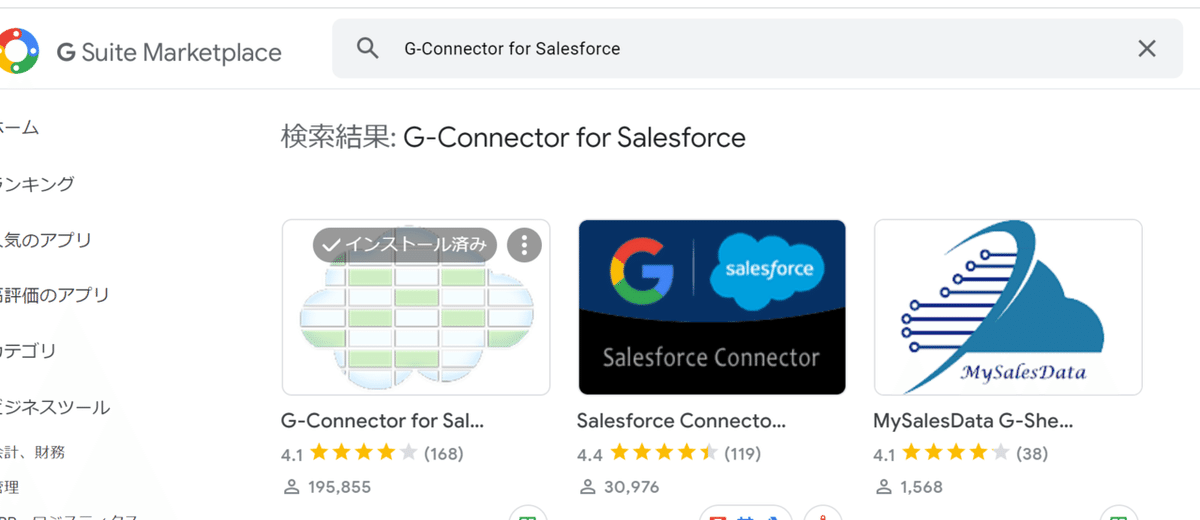This screenshot has width=1200, height=520.
Task: Clear the search field with X icon
Action: pyautogui.click(x=1147, y=49)
